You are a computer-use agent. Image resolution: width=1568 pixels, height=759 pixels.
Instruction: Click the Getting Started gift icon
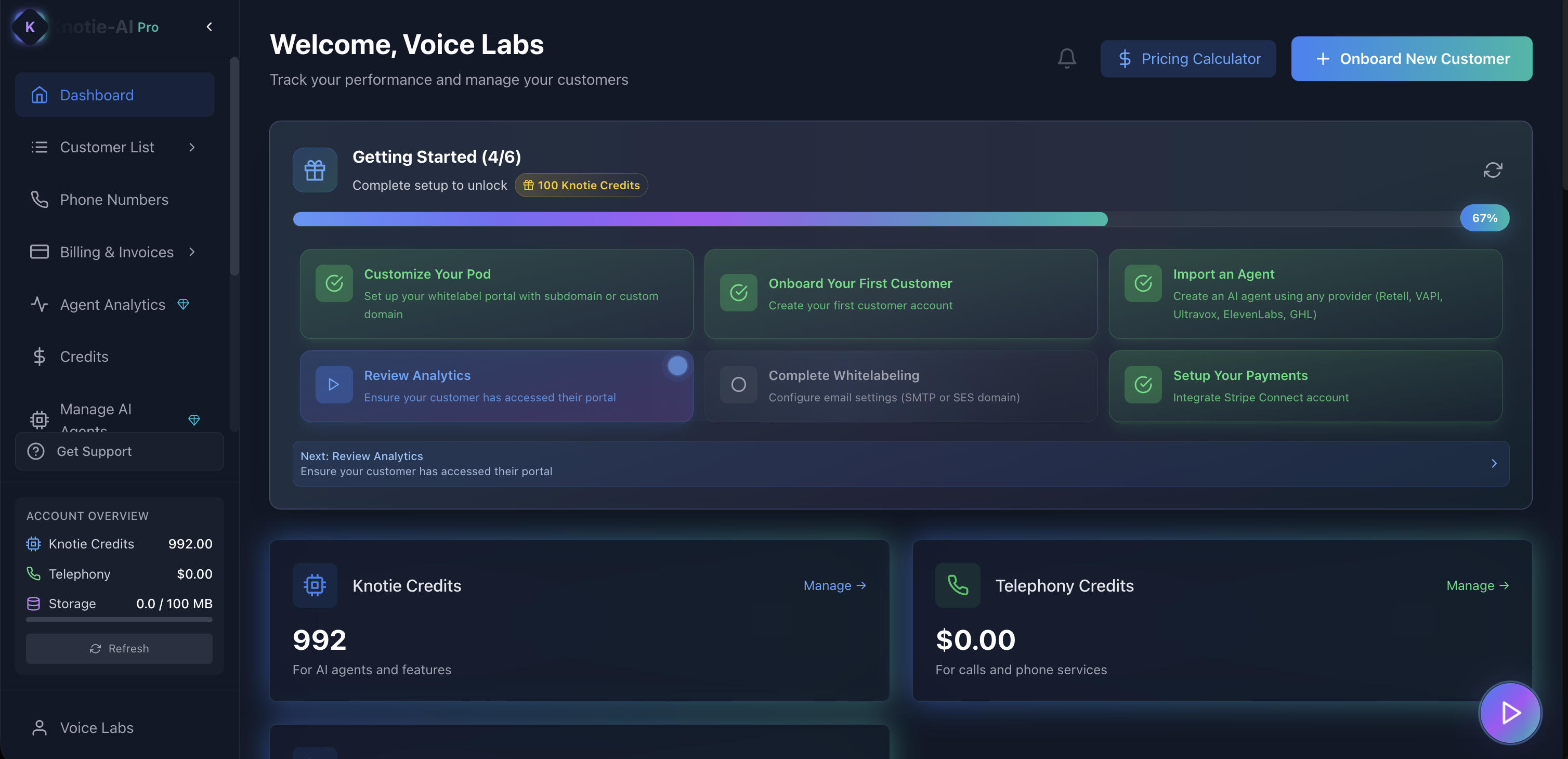coord(315,170)
